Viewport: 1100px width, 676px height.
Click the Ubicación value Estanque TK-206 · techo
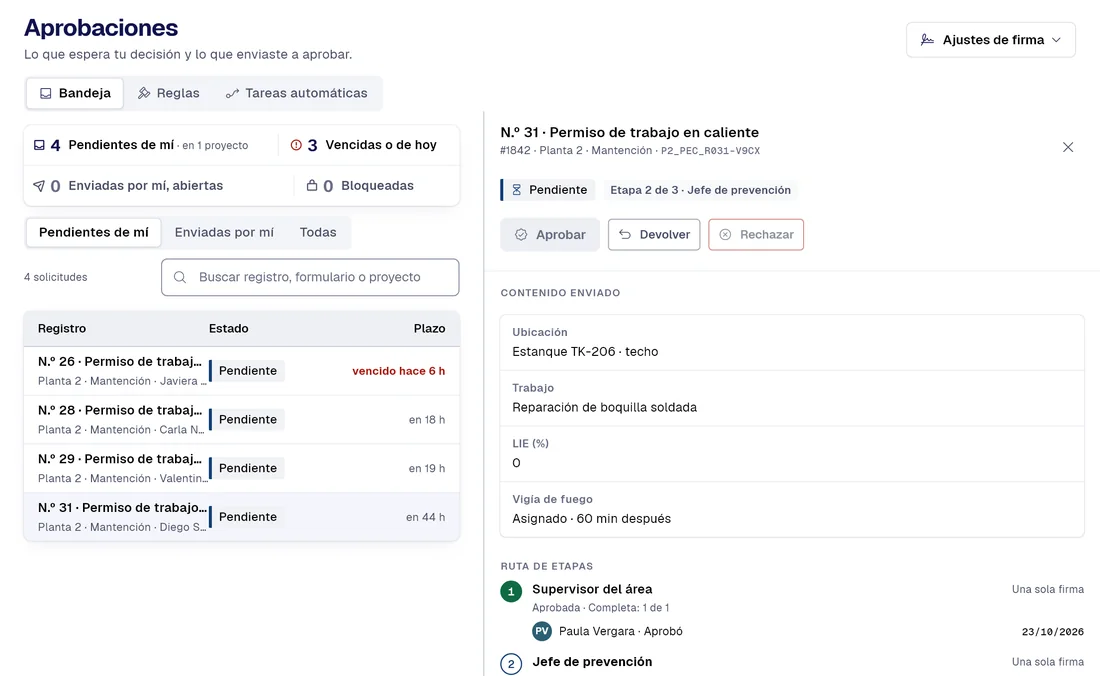[585, 352]
